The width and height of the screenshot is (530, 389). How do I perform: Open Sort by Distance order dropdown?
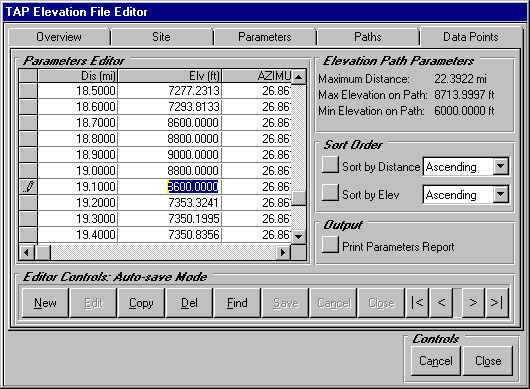coord(501,167)
